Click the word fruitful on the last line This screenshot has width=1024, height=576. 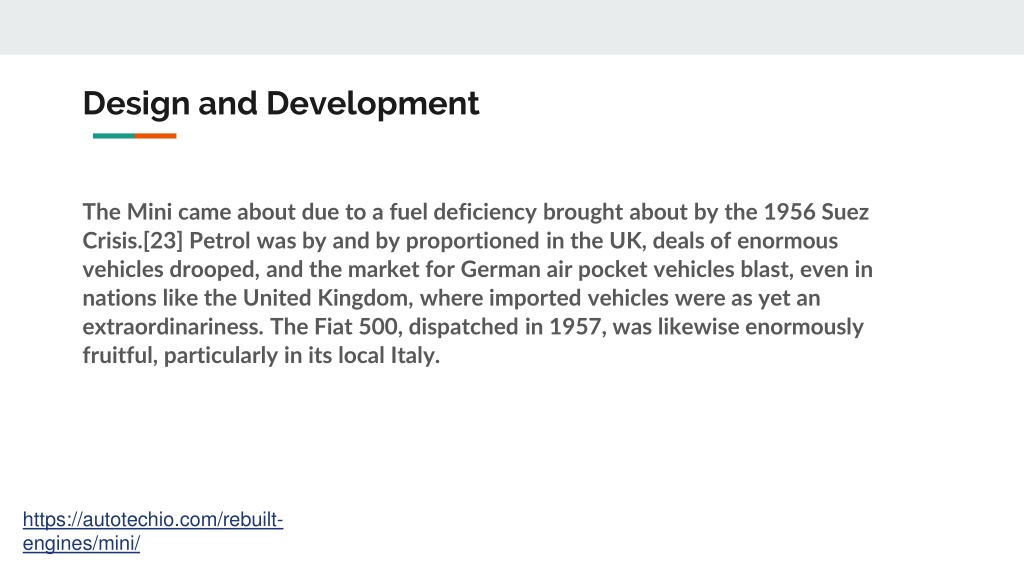[x=120, y=356]
